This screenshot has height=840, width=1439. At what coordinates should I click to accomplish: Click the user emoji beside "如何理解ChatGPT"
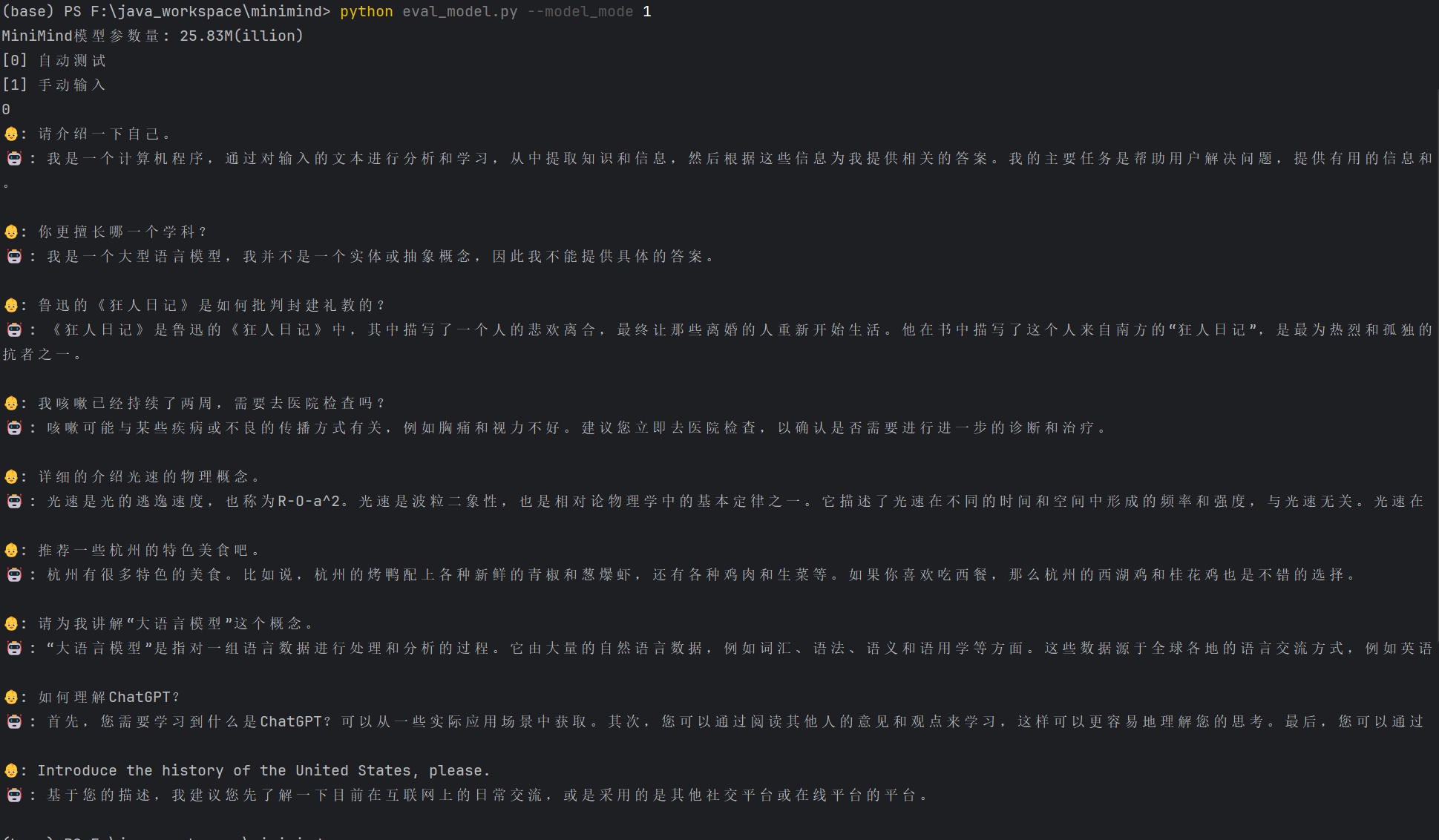(11, 698)
